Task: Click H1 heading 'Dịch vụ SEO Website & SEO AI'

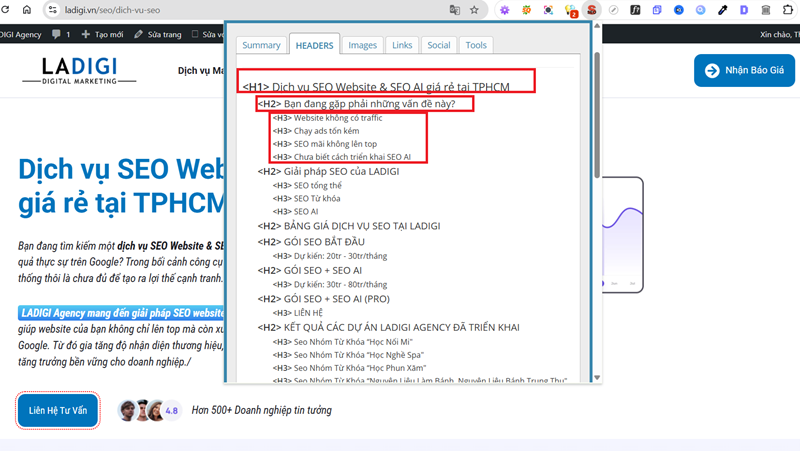Action: click(x=376, y=87)
